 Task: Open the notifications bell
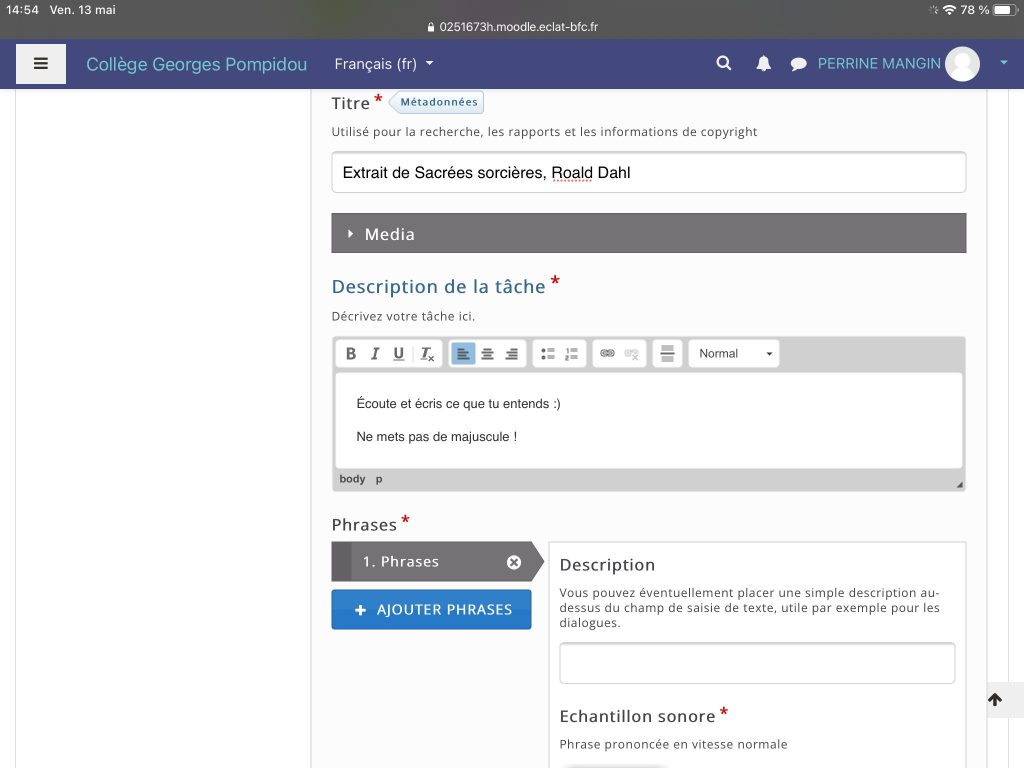pyautogui.click(x=763, y=63)
